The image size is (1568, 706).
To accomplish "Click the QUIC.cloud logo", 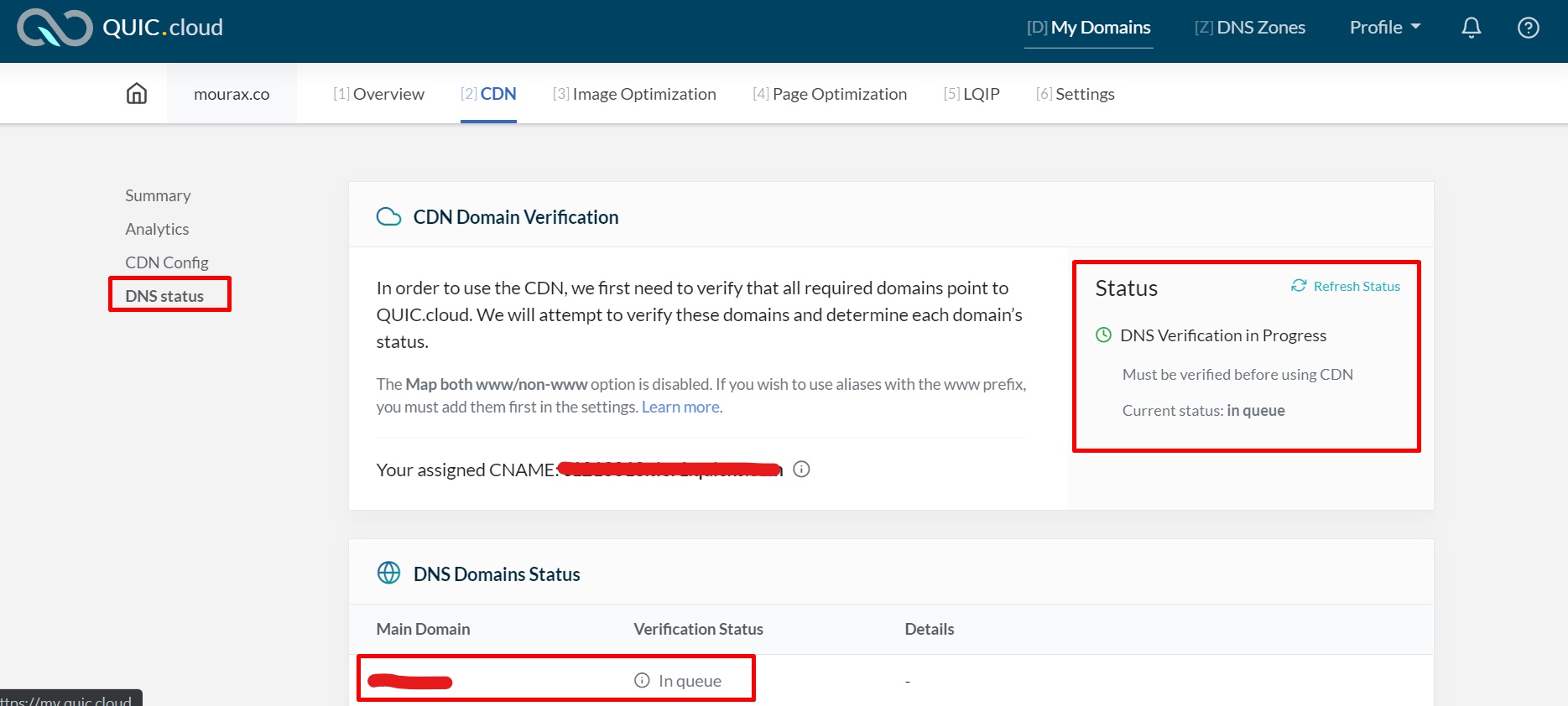I will pos(120,28).
